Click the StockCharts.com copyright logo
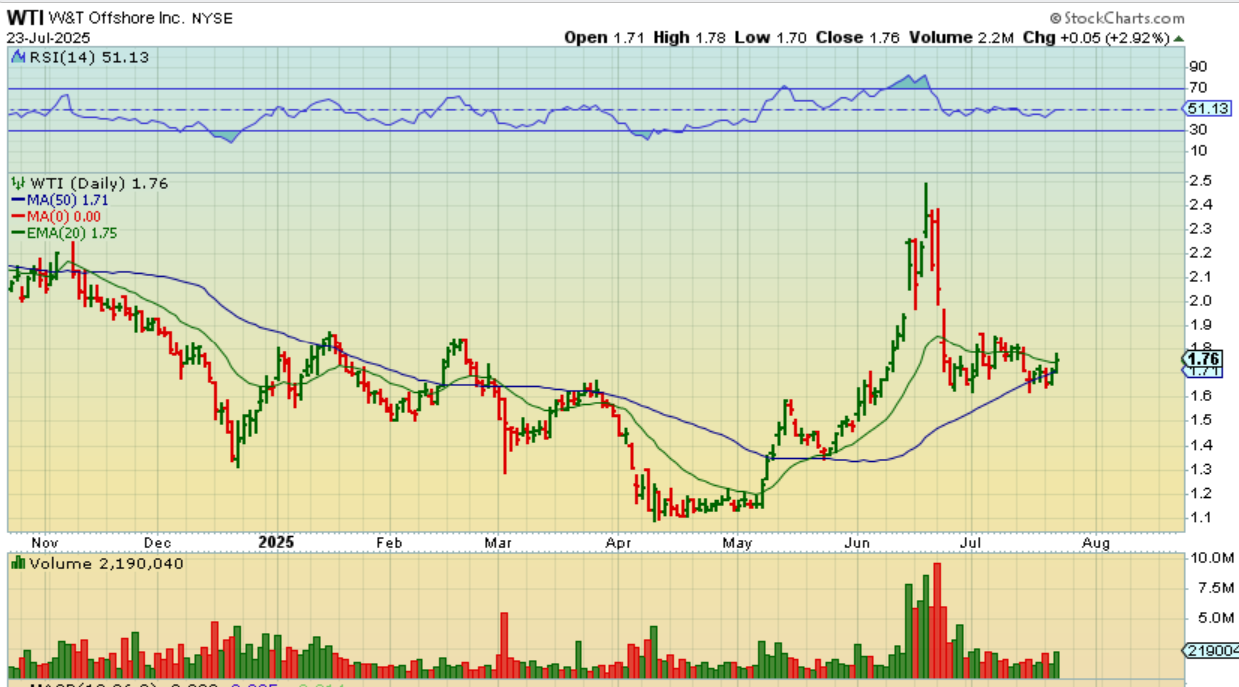 1117,18
